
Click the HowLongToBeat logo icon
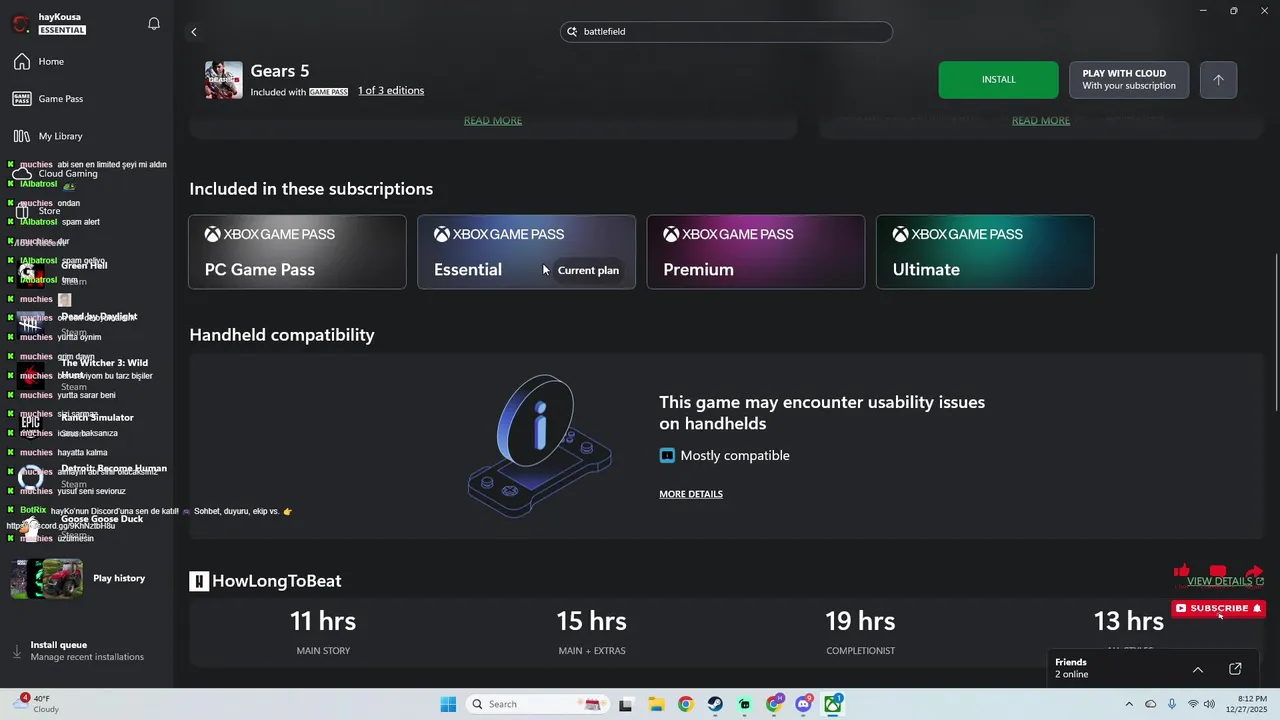tap(199, 581)
